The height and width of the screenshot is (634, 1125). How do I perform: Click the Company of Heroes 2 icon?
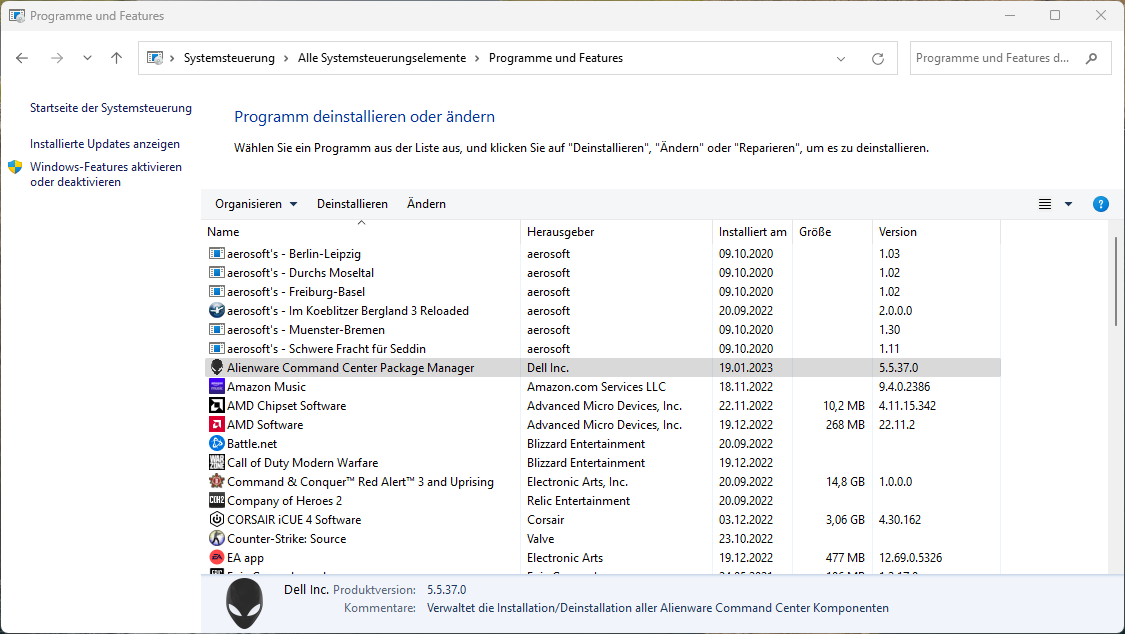[x=216, y=501]
